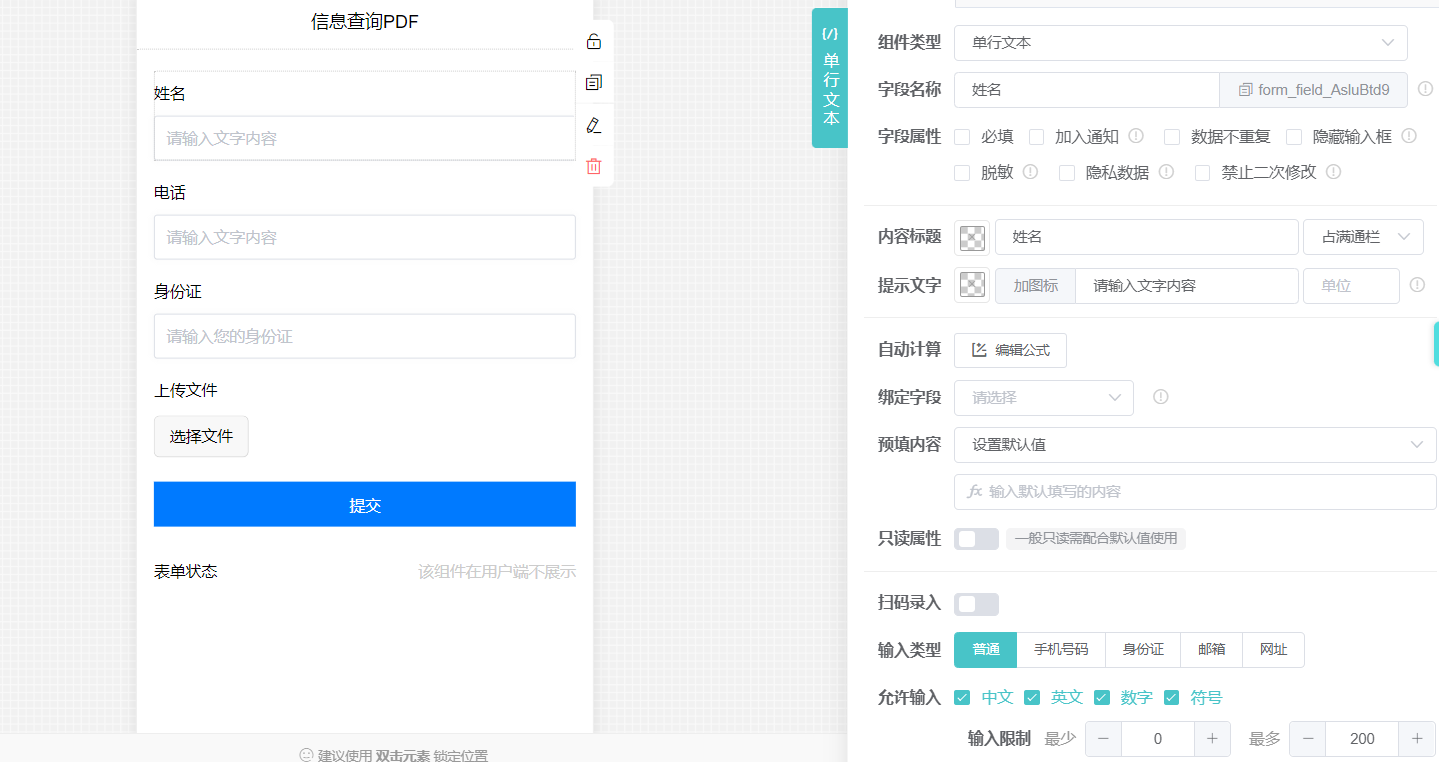Check the 数据不重复 option
Screen dimensions: 1439x762
pos(1172,137)
